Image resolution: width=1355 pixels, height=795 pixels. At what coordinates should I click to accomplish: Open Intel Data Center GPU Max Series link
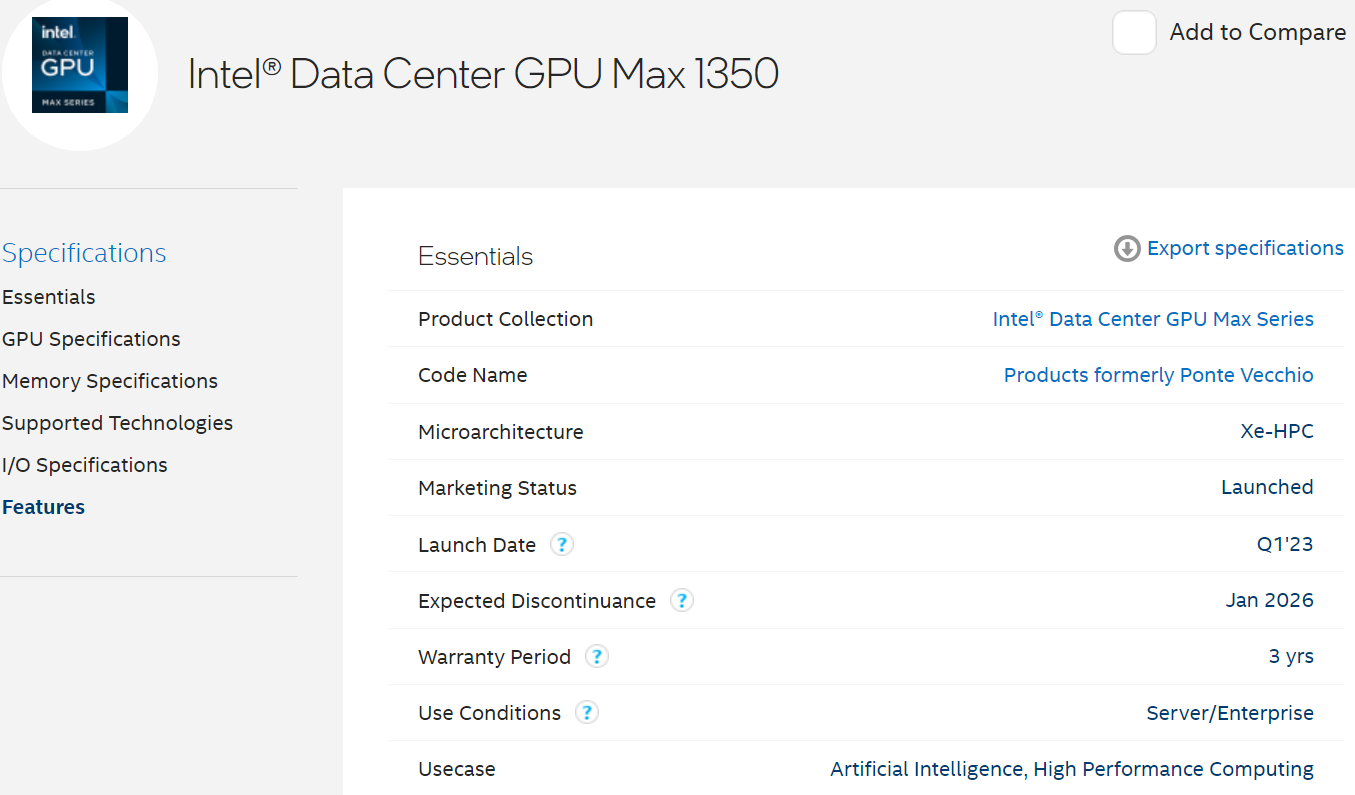(x=1152, y=319)
